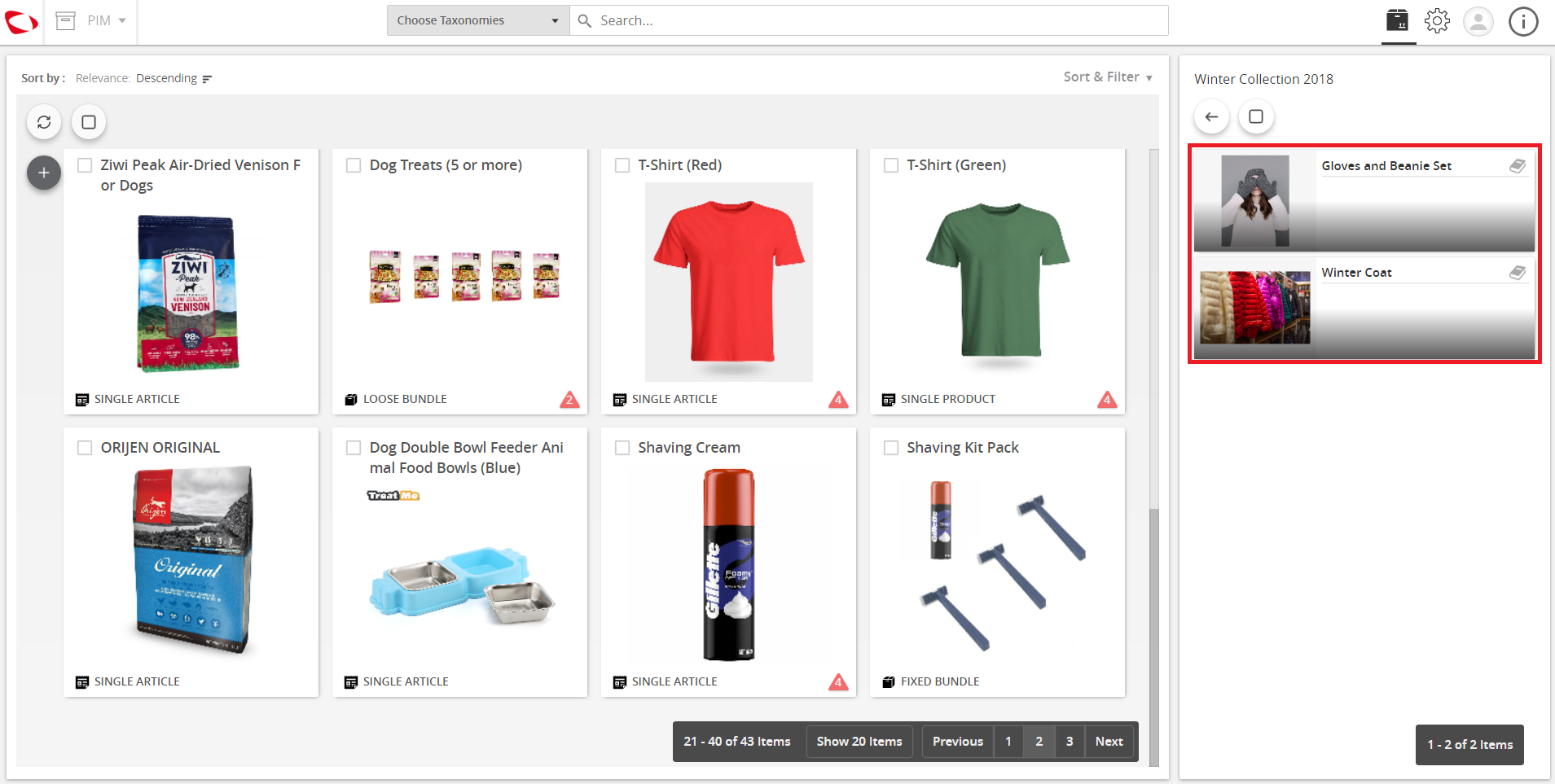Check the Ziwi Peak Air-Dried Venison checkbox
This screenshot has width=1555, height=784.
pos(85,165)
